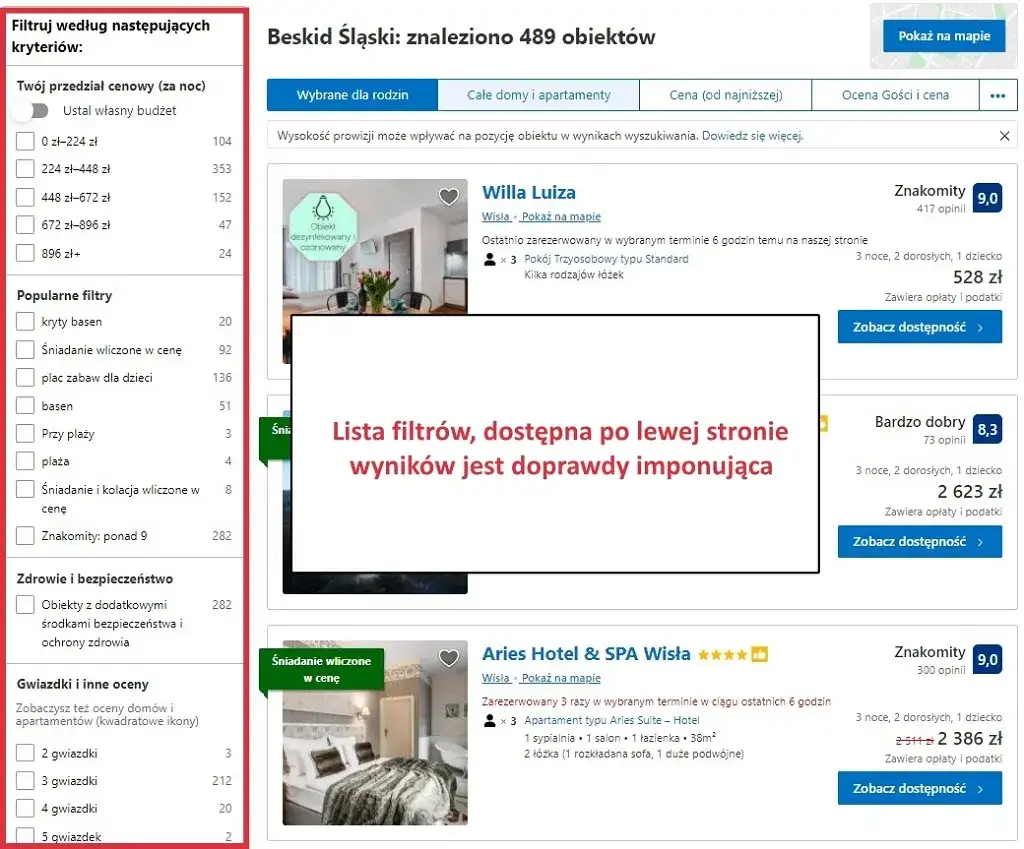Select the Ocena Gości i cena tab
The height and width of the screenshot is (849, 1024).
tap(895, 94)
